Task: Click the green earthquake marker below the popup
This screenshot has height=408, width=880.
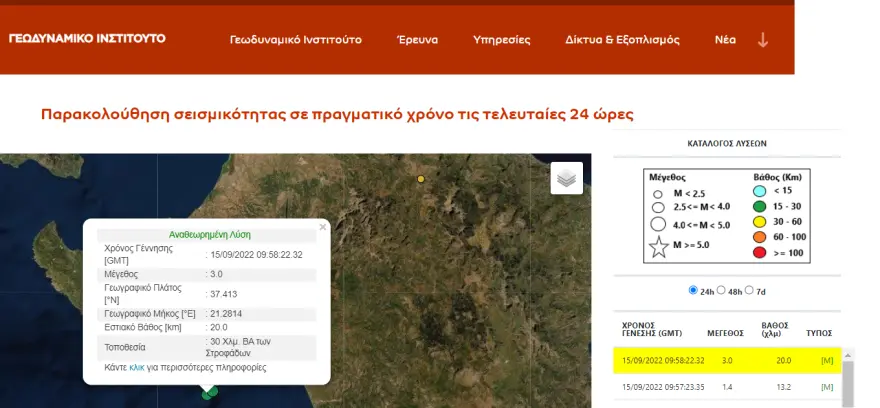Action: click(209, 394)
